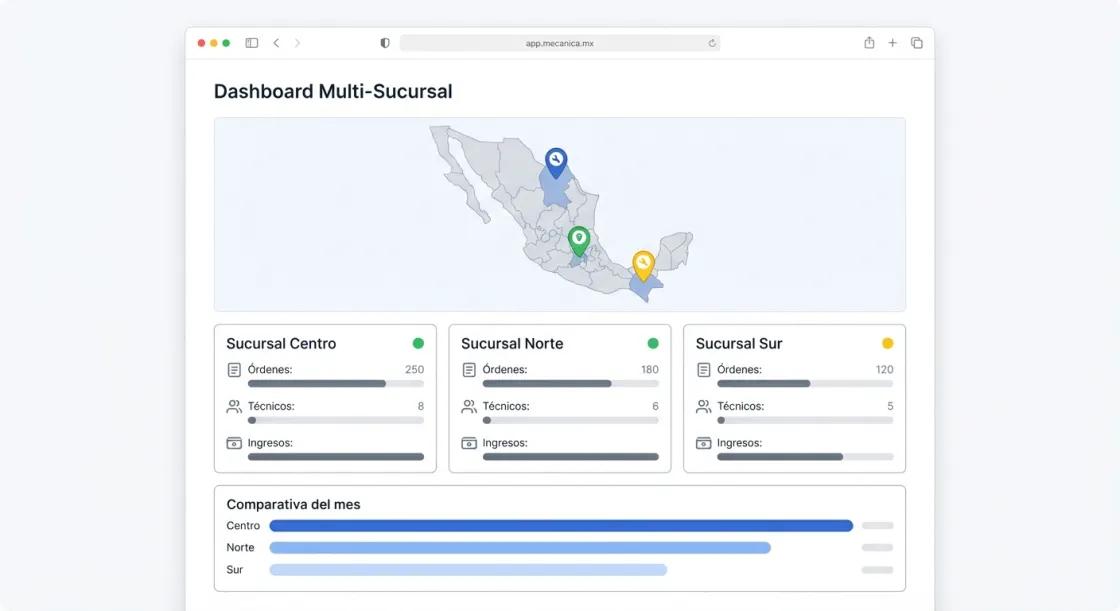Click the Técnicos icon in Sucursal Sur card
Image resolution: width=1120 pixels, height=611 pixels.
703,406
